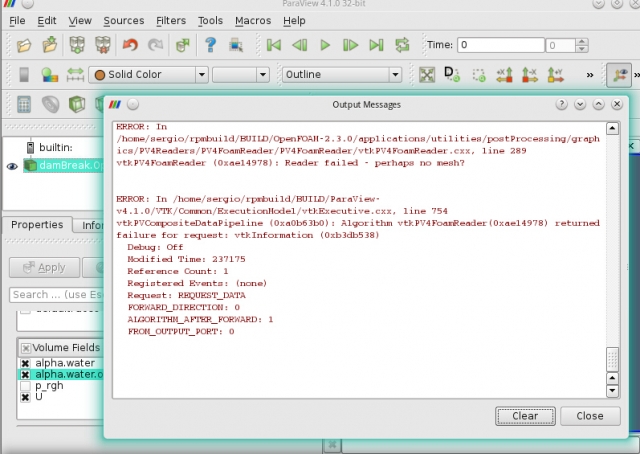
Task: Click the Close button in Output Messages
Action: [x=589, y=416]
